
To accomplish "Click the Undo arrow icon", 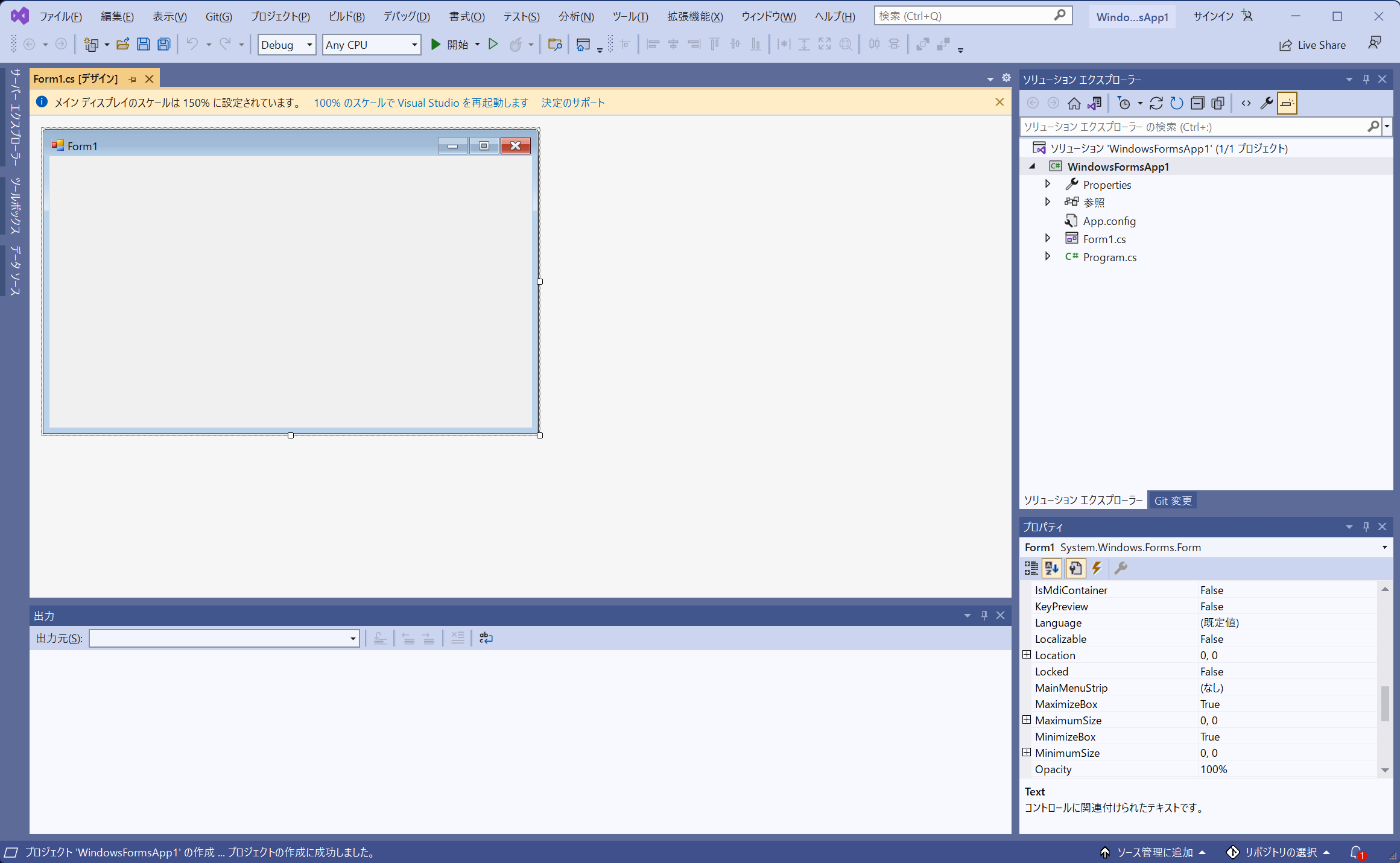I will [x=192, y=44].
